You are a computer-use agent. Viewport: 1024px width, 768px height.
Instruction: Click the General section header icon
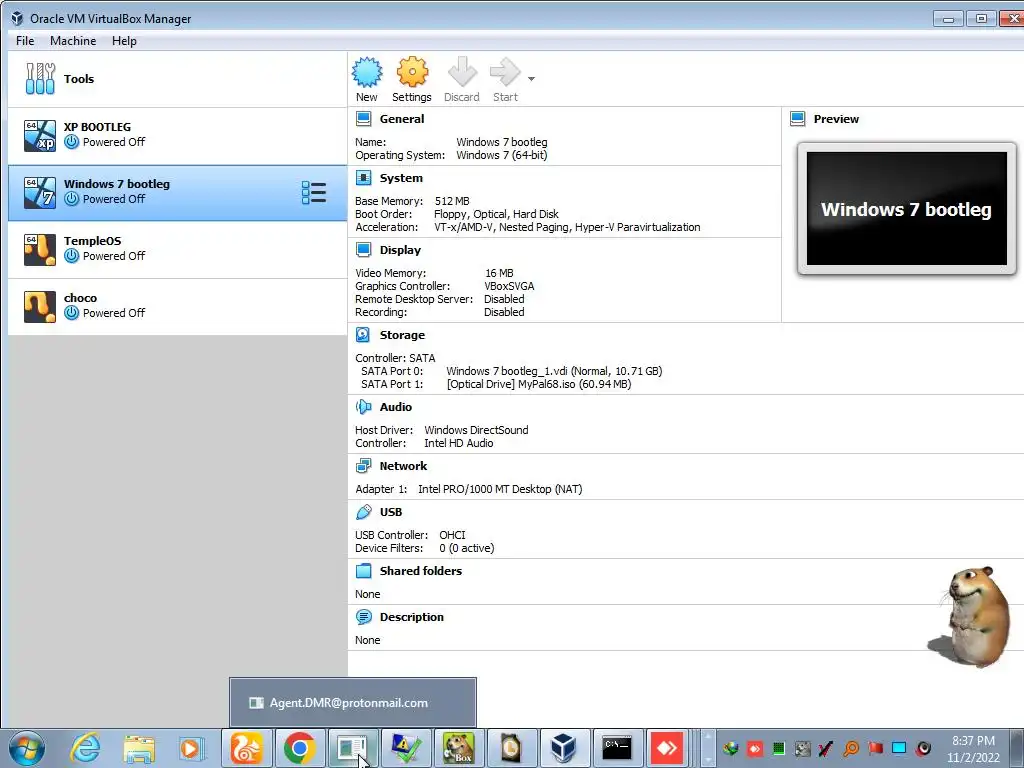click(363, 119)
